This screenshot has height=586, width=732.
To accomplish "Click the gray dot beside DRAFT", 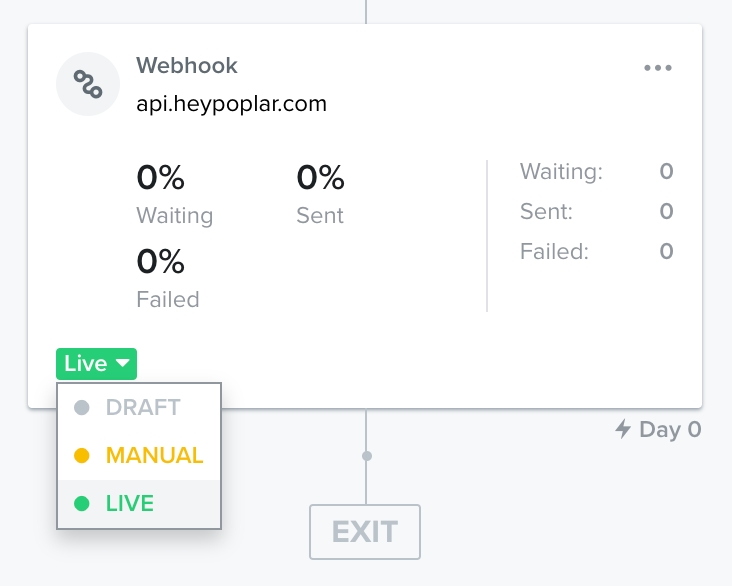I will [82, 407].
